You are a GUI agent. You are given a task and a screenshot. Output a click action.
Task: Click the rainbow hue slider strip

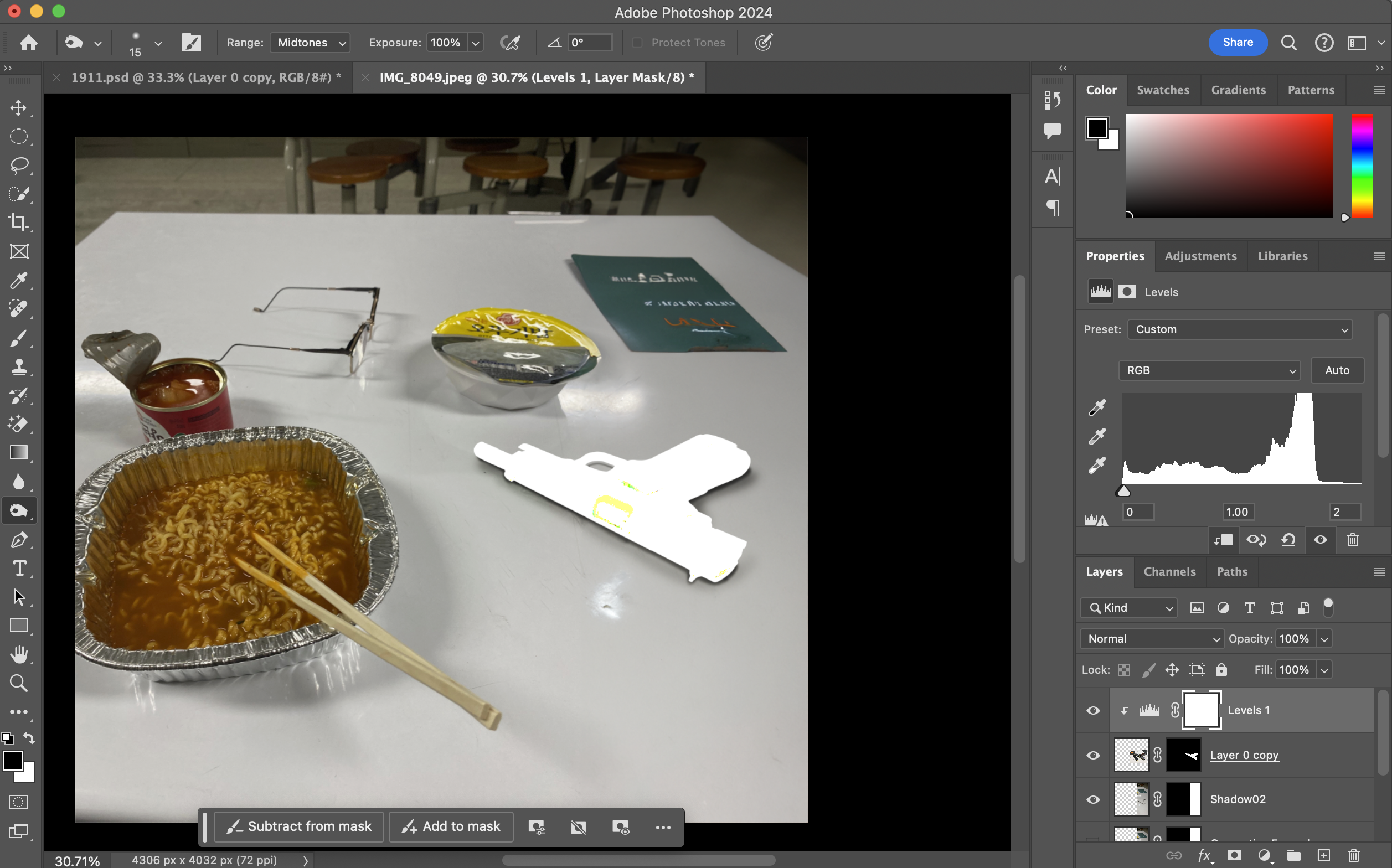pyautogui.click(x=1362, y=166)
